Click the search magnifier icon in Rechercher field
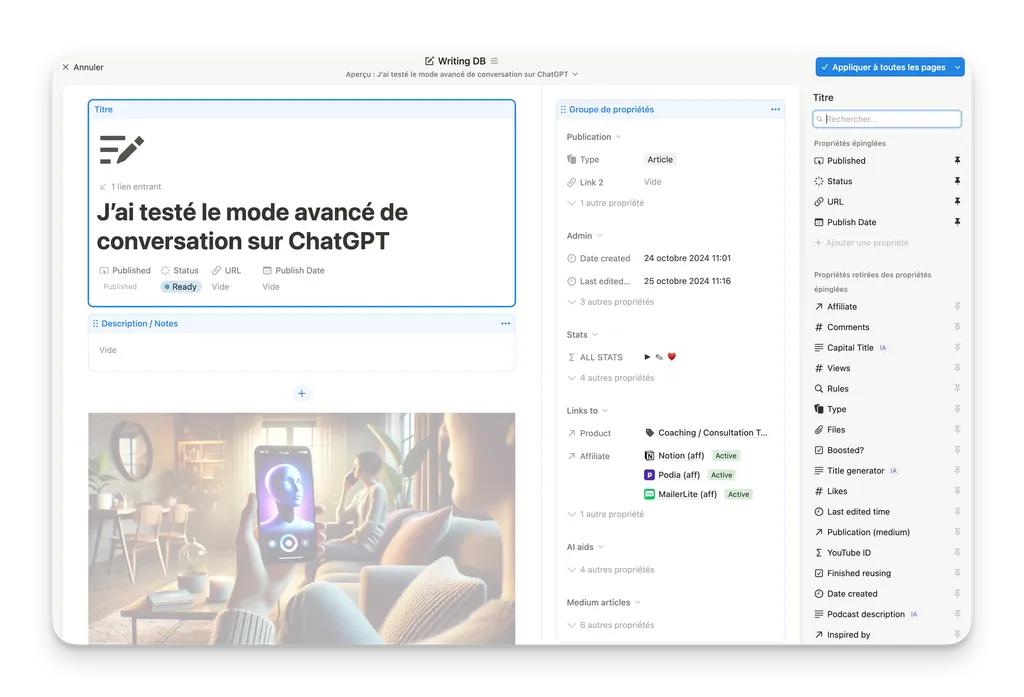1024x697 pixels. (x=820, y=119)
